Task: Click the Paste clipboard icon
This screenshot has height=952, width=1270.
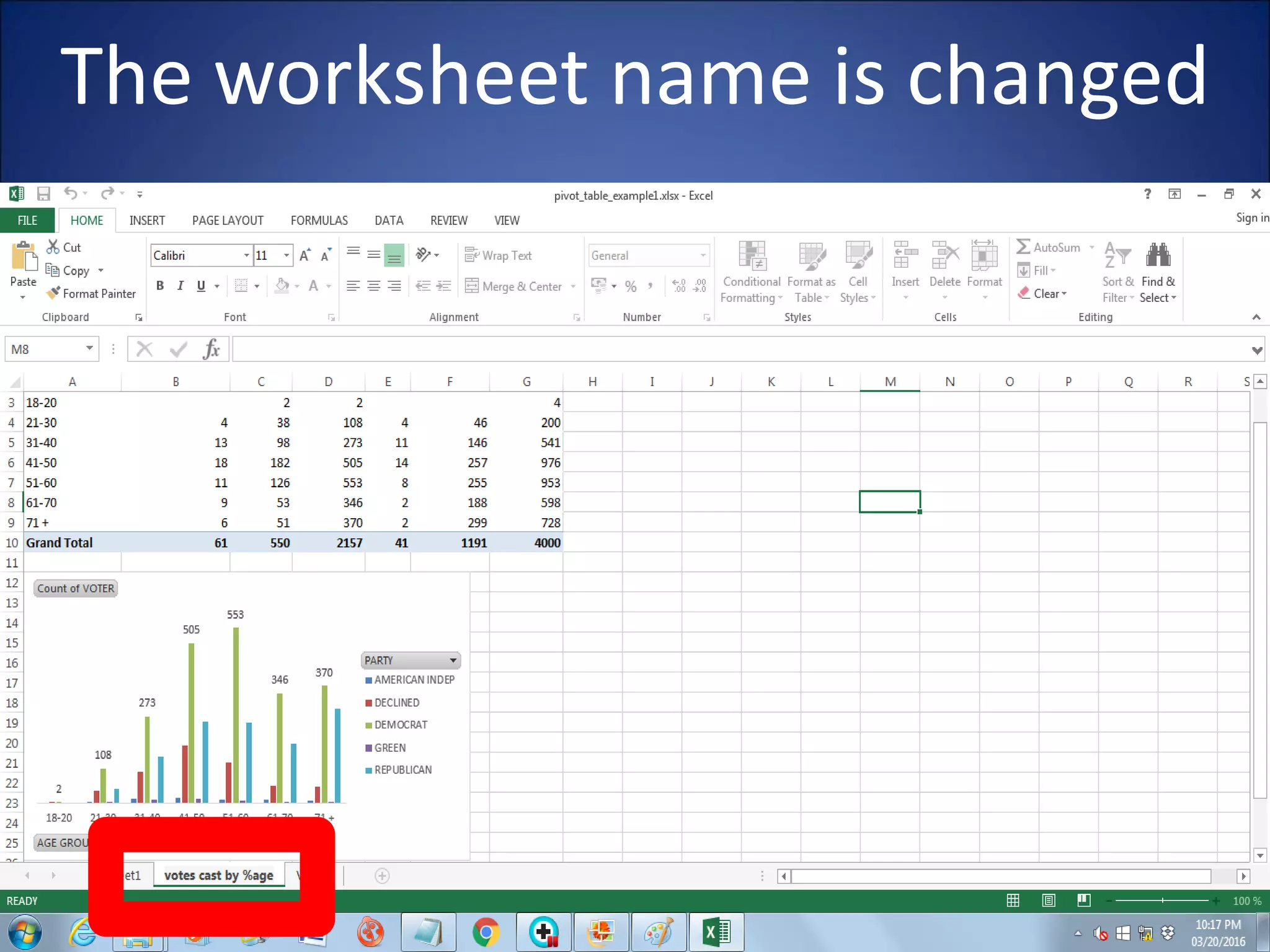Action: click(x=24, y=257)
